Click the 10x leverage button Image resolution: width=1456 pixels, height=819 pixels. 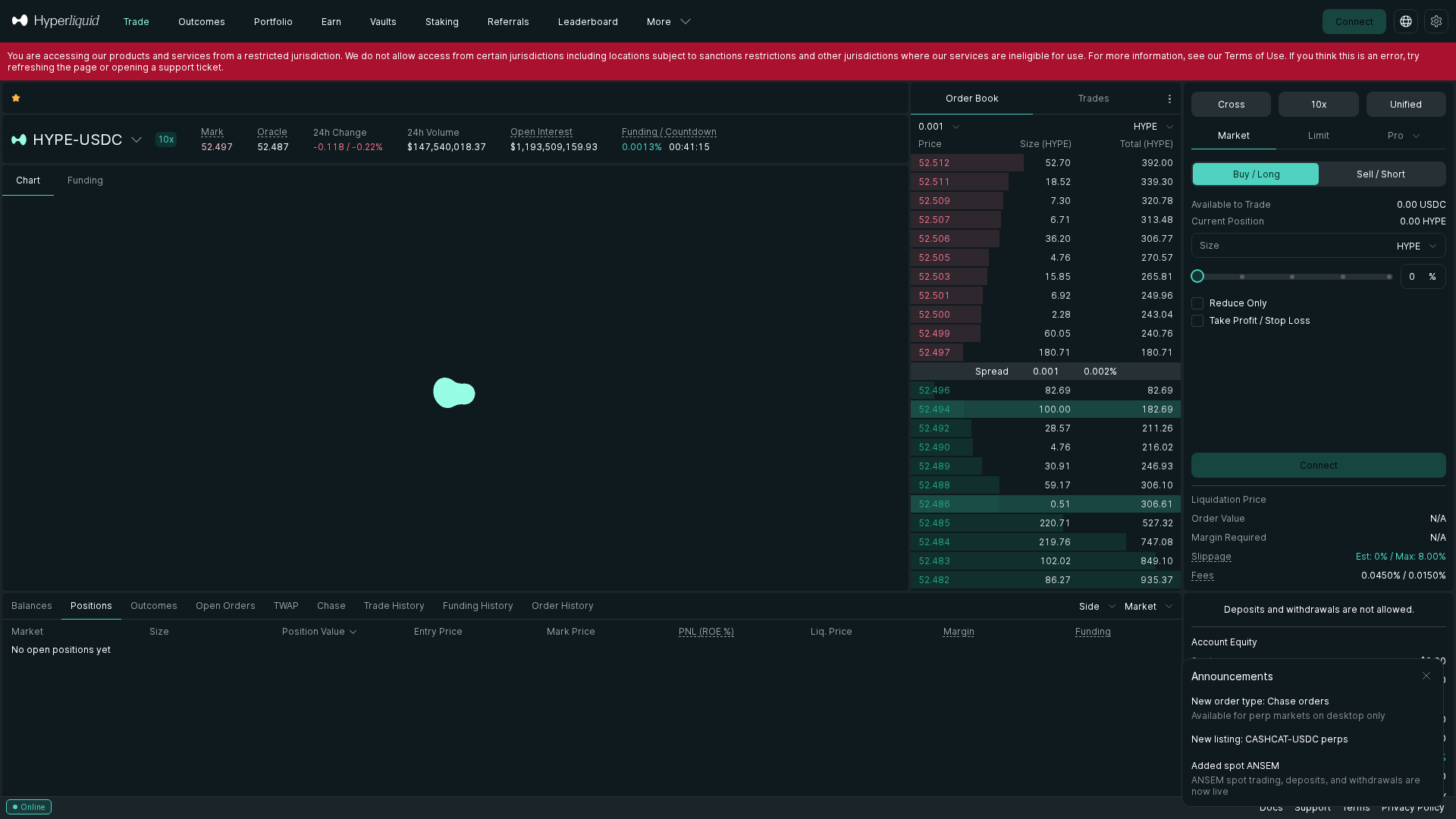coord(1318,105)
